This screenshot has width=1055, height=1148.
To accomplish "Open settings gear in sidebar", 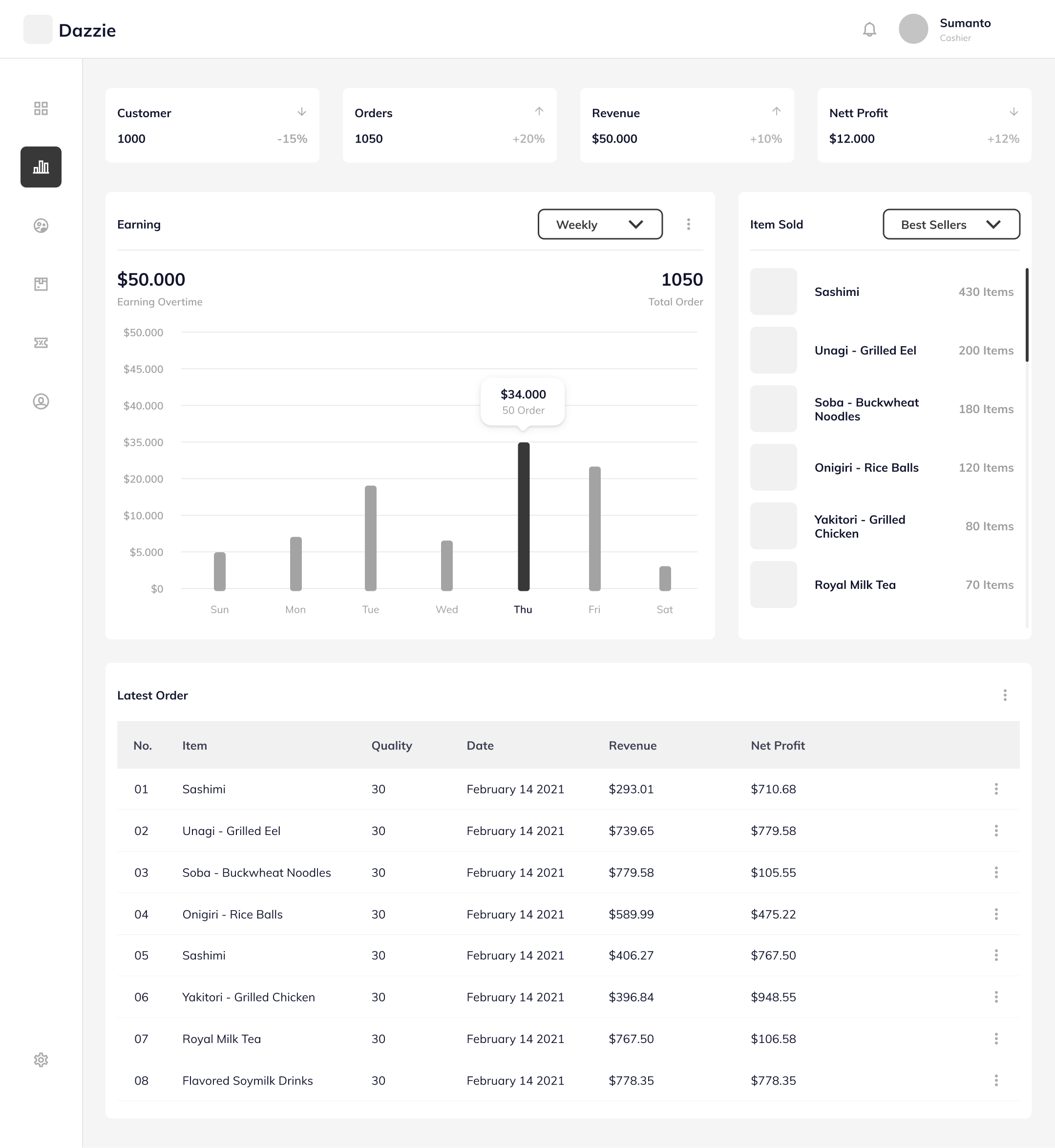I will pyautogui.click(x=41, y=1060).
